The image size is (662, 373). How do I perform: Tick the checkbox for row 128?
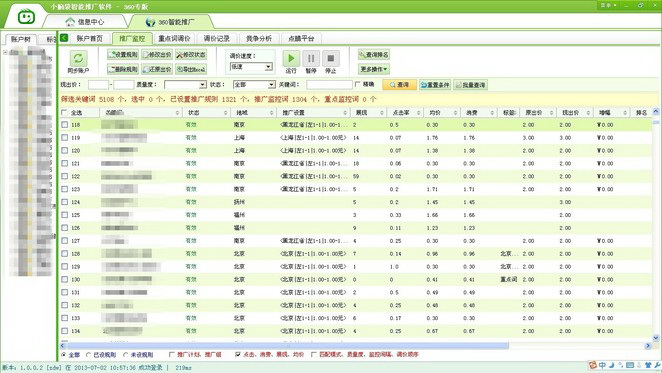coord(65,253)
